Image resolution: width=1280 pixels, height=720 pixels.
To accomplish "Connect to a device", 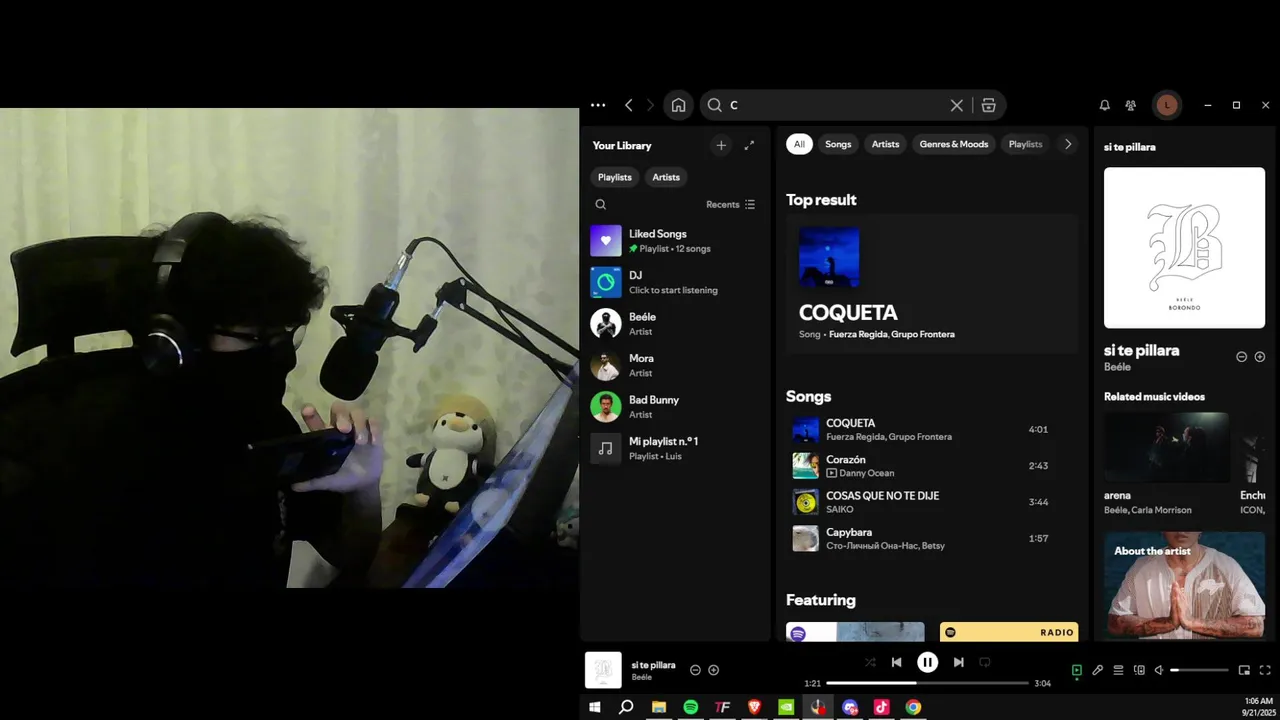I will (x=1139, y=670).
